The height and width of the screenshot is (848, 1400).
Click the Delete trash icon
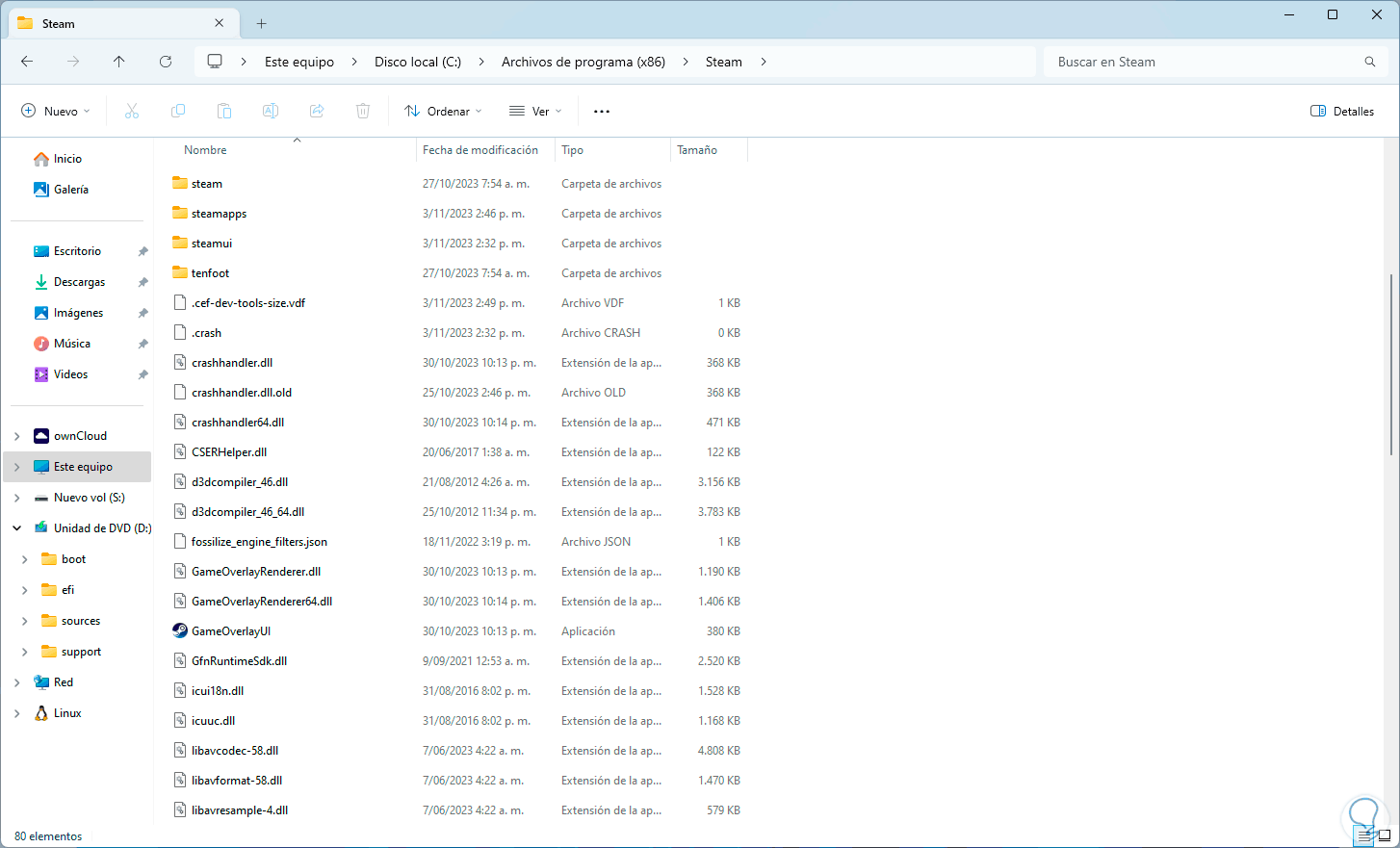click(x=363, y=112)
